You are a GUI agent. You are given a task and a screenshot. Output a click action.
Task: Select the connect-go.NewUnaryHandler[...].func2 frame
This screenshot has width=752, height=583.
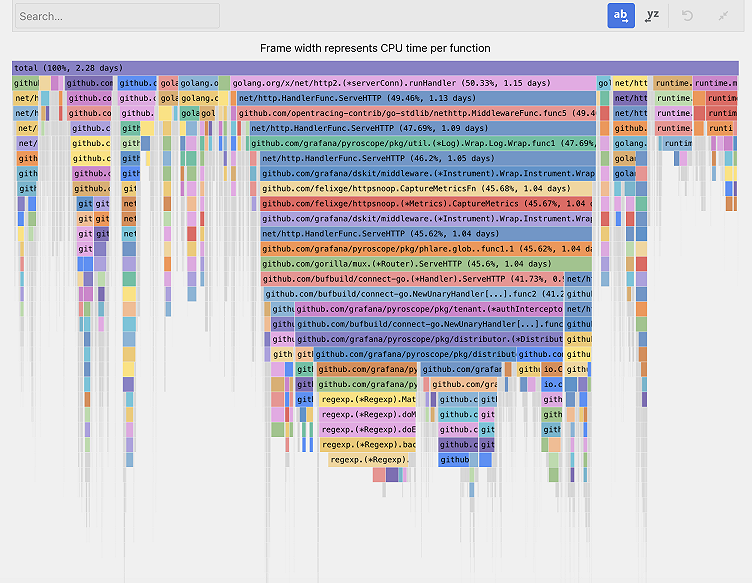[x=413, y=294]
